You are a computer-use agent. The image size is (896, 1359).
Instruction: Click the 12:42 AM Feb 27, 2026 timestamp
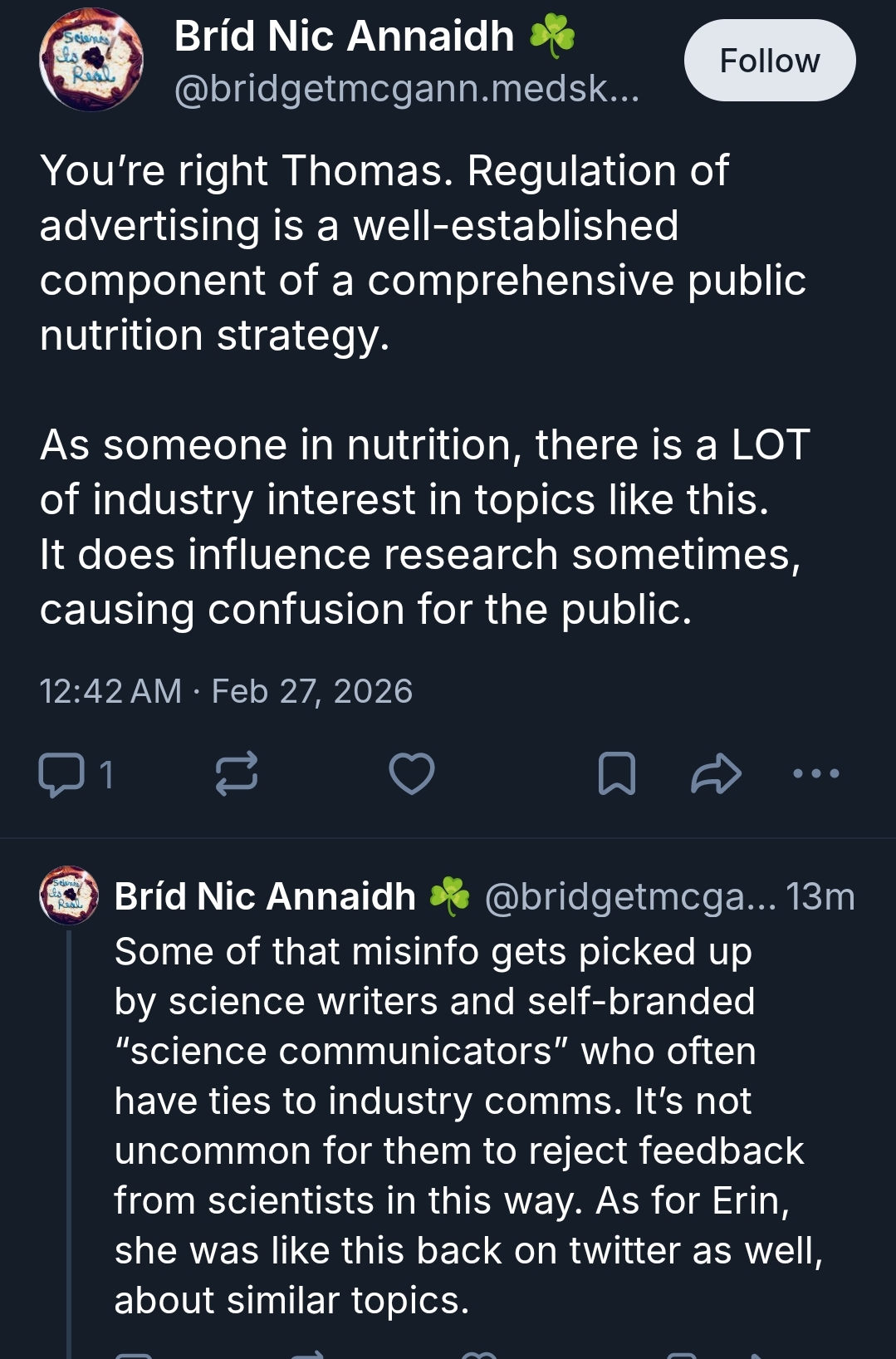[x=226, y=691]
